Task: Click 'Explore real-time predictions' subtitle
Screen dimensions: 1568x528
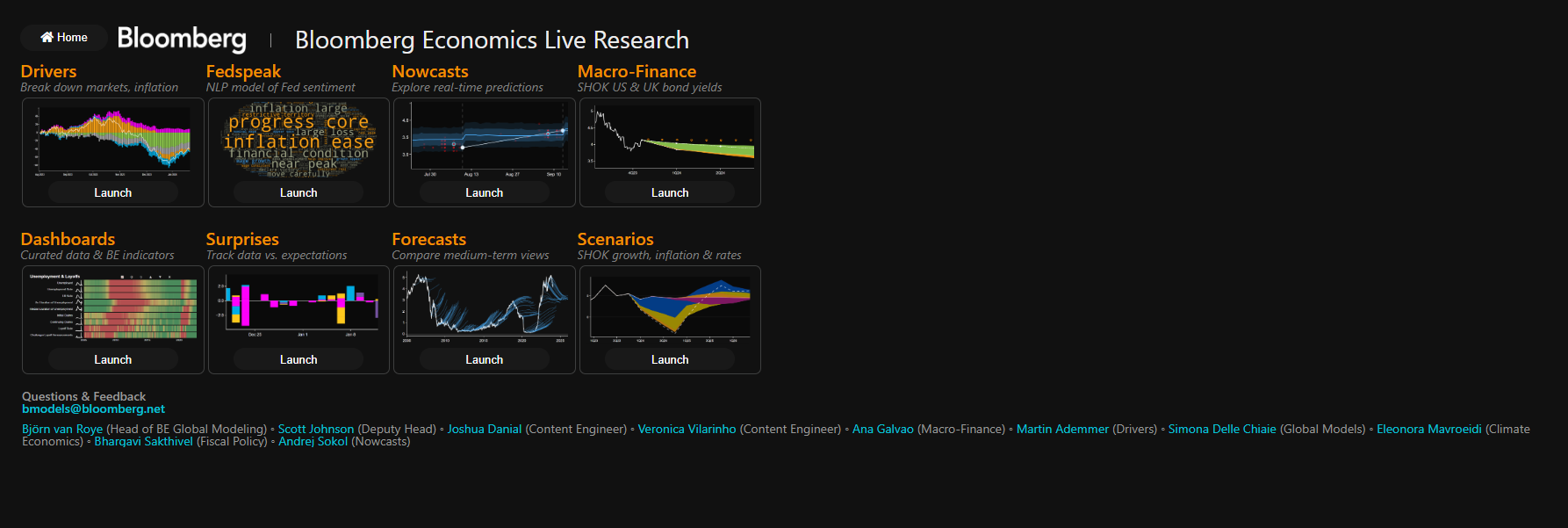Action: pyautogui.click(x=467, y=87)
